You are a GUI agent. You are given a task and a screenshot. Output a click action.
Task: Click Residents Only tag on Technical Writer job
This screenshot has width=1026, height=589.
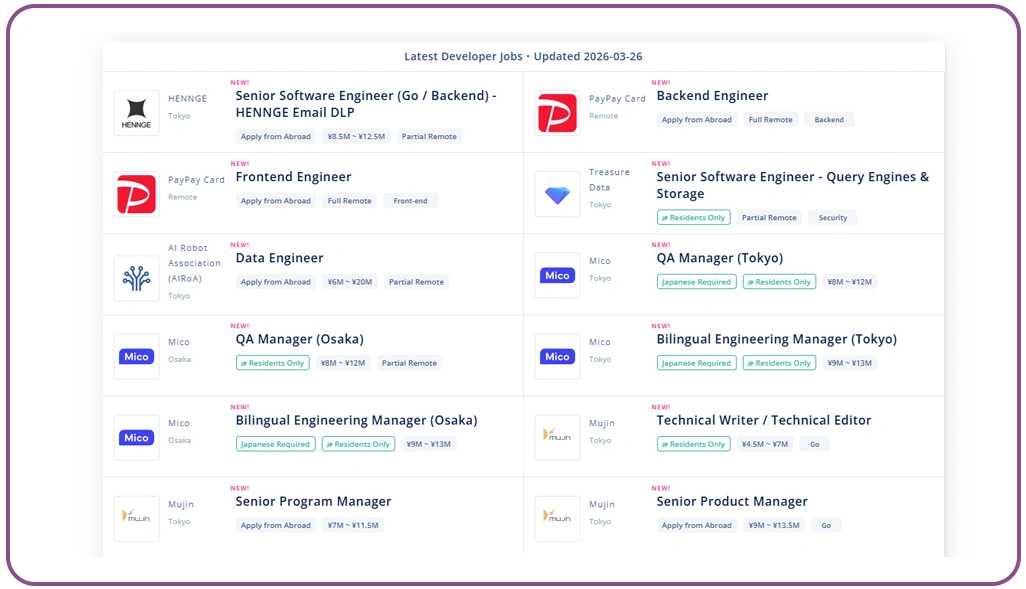click(694, 444)
